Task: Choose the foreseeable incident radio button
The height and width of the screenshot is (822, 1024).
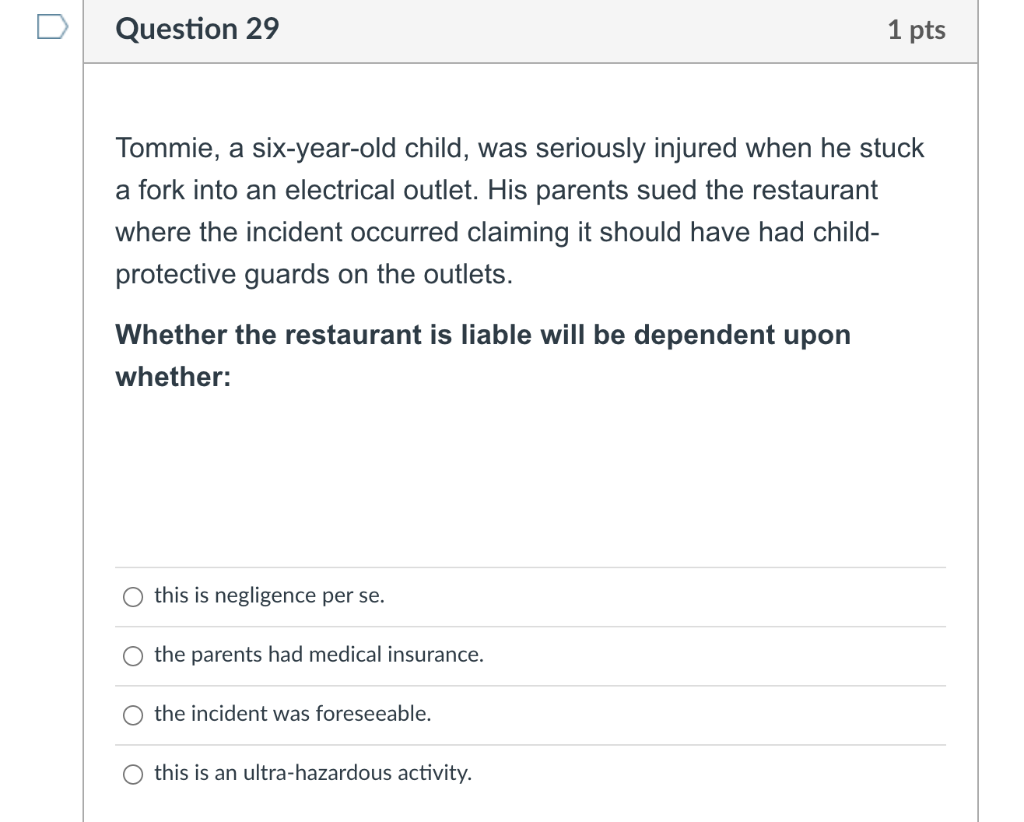Action: point(131,715)
